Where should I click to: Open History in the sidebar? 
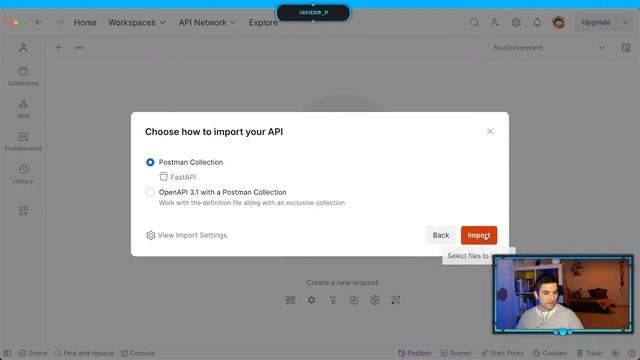[23, 174]
